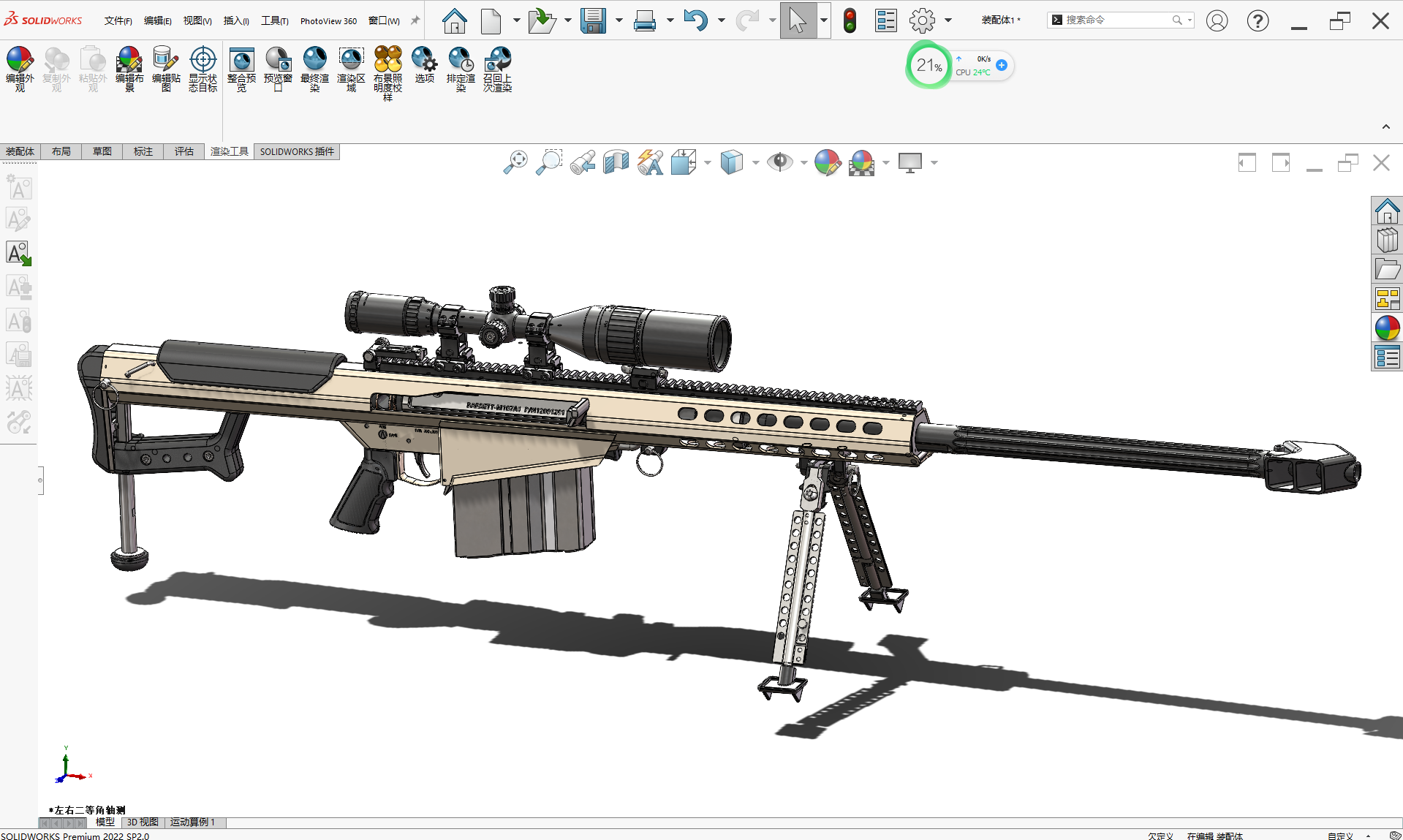Image resolution: width=1403 pixels, height=840 pixels.
Task: Toggle the Rebuild traffic light icon
Action: (x=850, y=20)
